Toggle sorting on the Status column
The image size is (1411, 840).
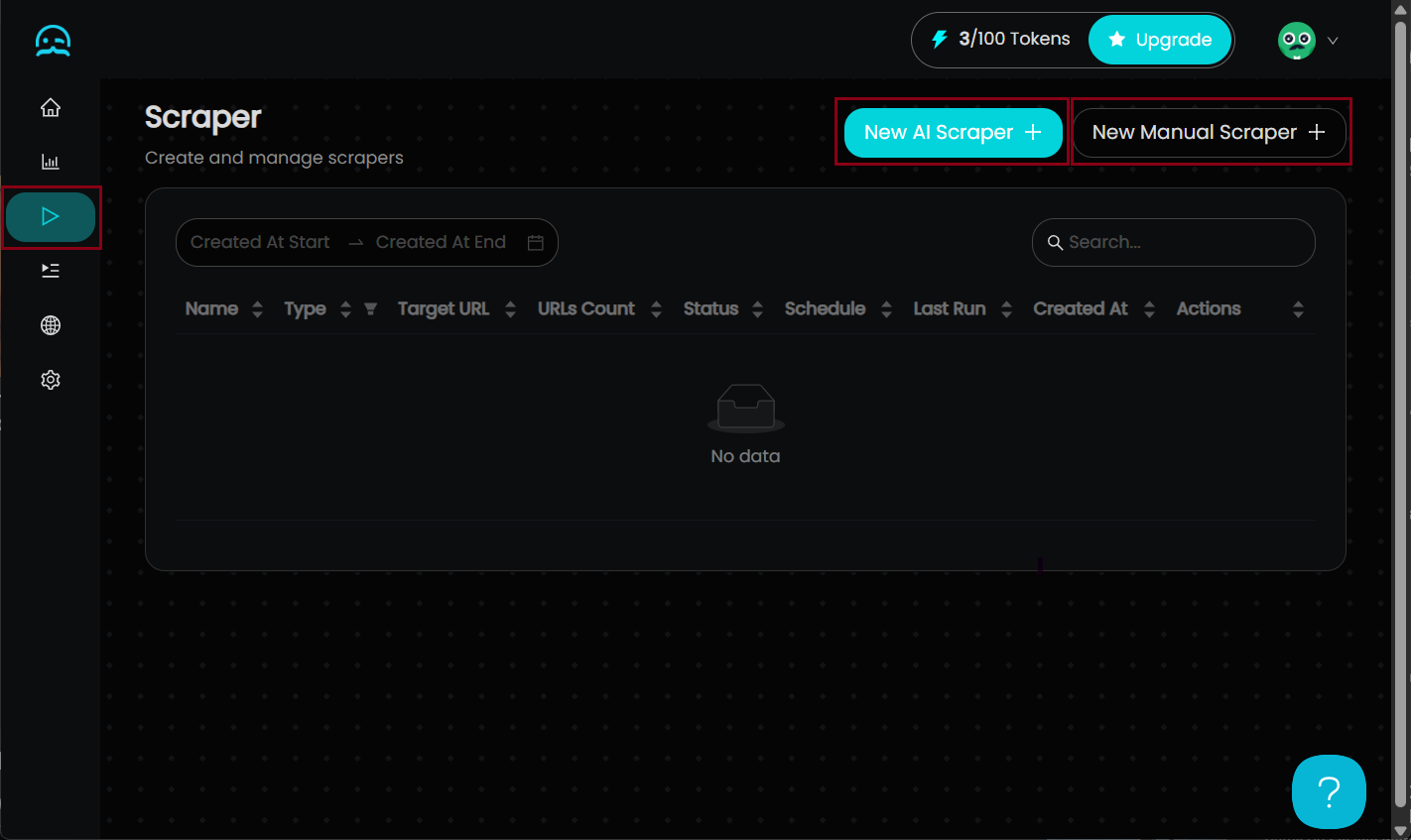[758, 308]
